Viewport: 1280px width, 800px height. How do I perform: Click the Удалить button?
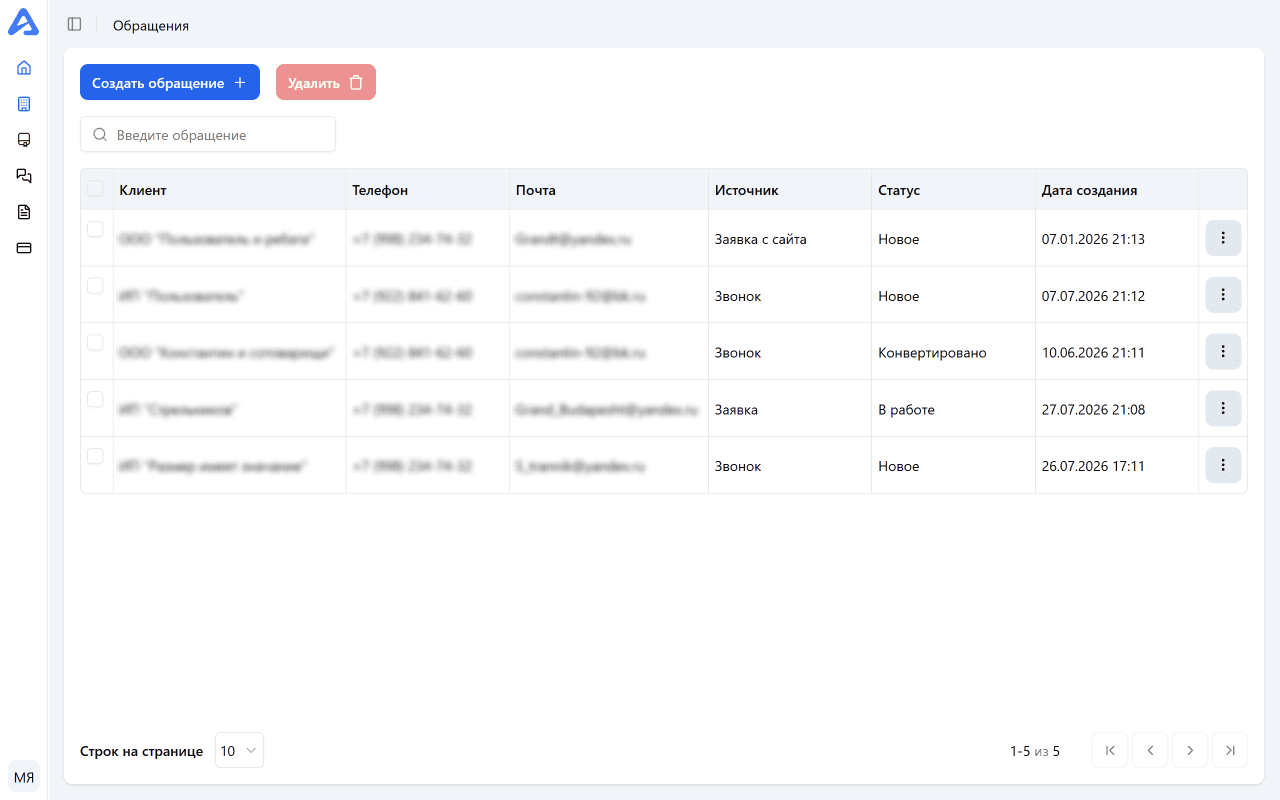tap(326, 82)
